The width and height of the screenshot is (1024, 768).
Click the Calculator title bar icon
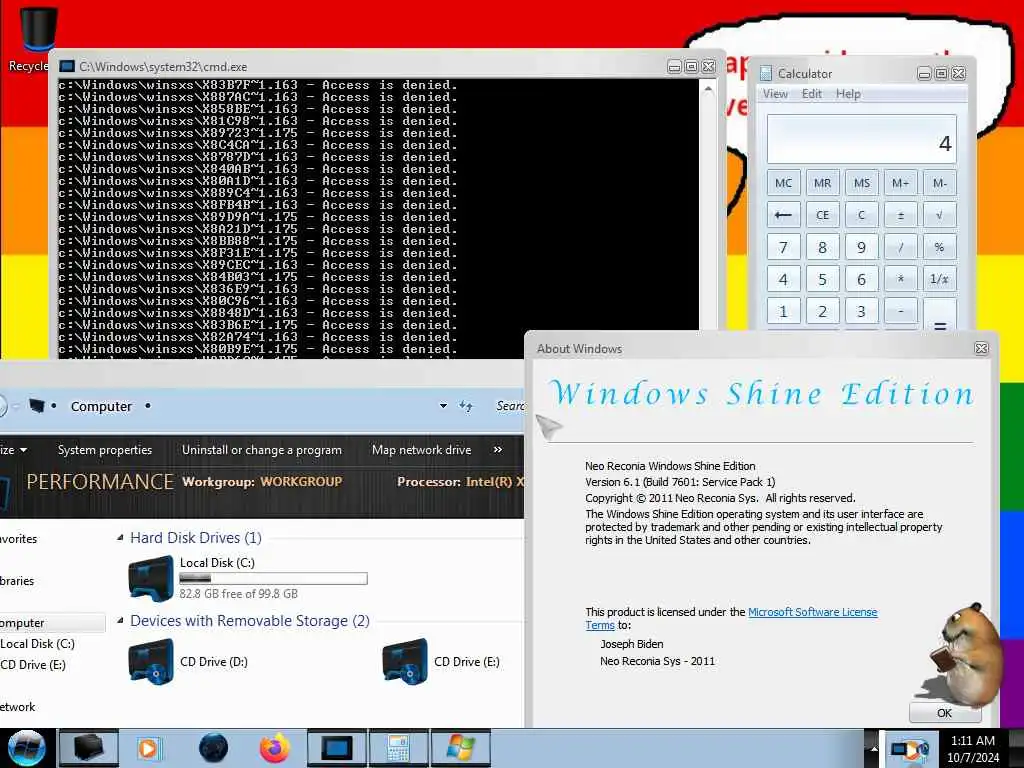765,73
